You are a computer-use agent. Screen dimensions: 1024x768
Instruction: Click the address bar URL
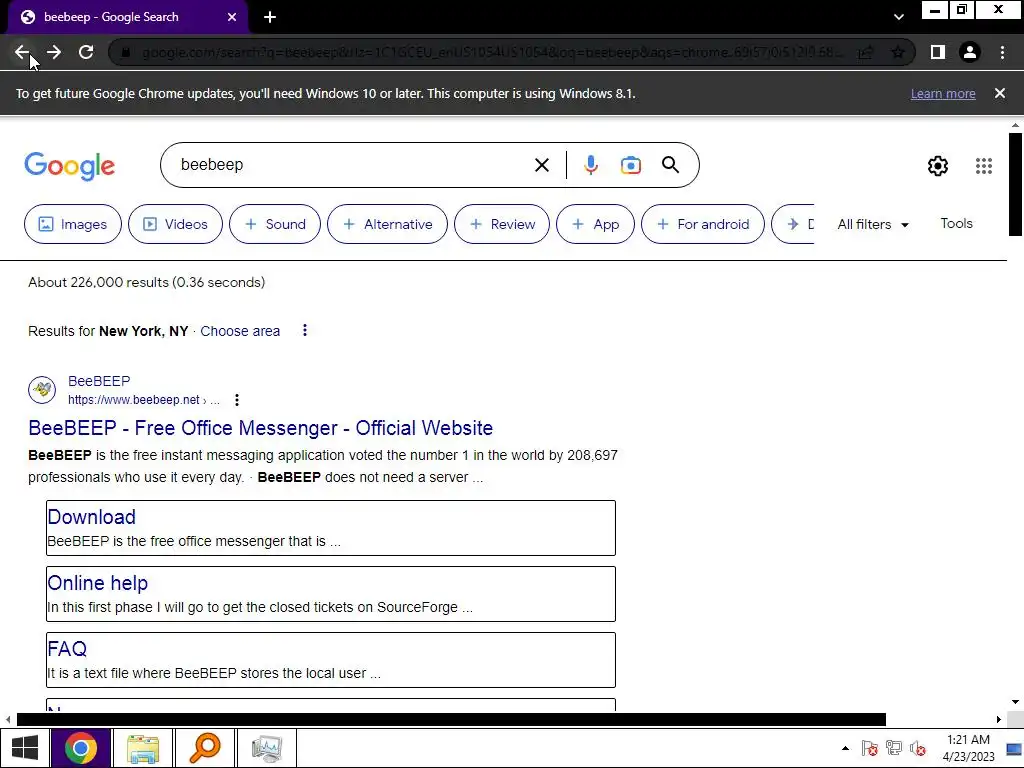point(493,52)
